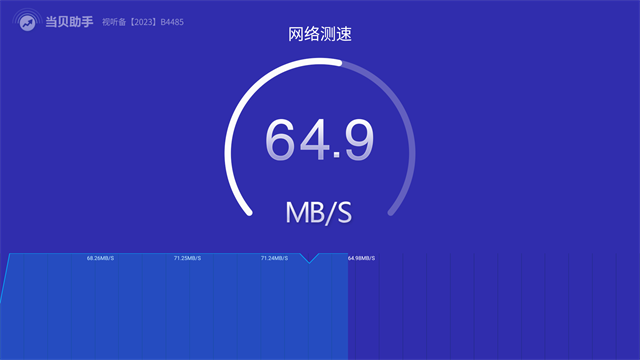Click the 64.98MB/S graph label
Viewport: 640px width, 360px height.
coord(362,258)
